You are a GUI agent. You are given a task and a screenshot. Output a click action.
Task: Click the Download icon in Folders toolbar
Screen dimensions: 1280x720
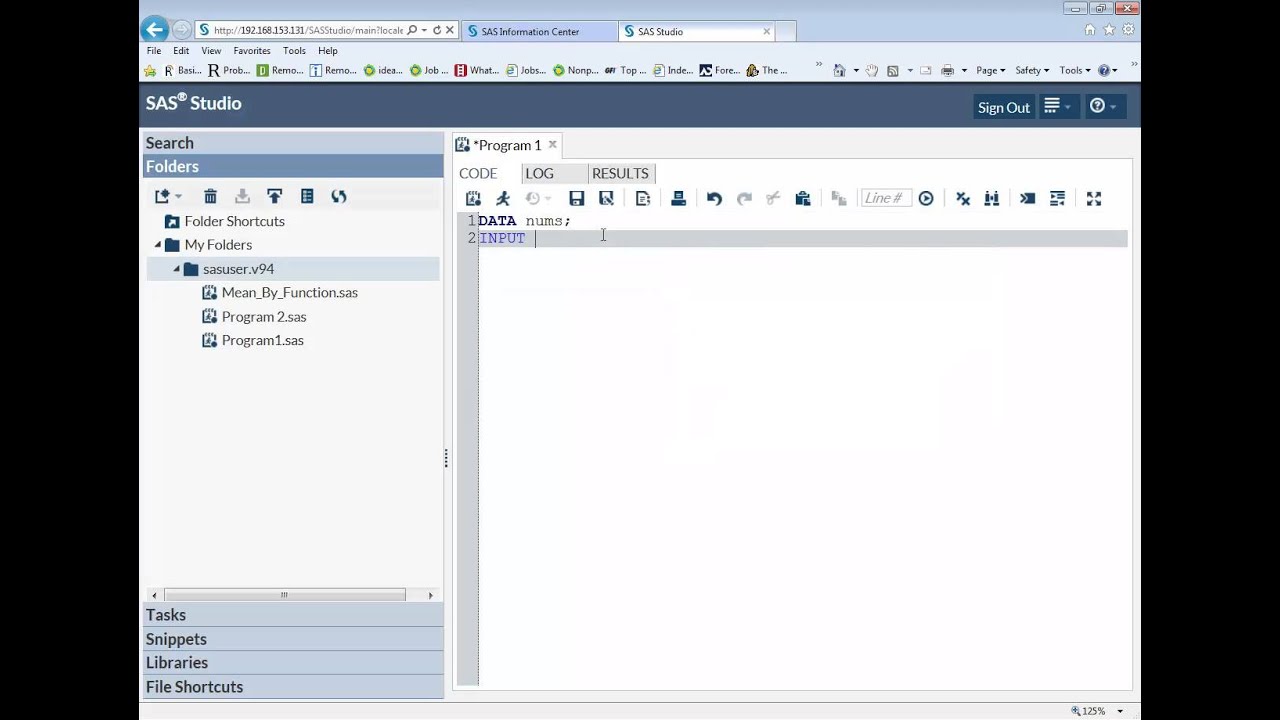pos(242,196)
